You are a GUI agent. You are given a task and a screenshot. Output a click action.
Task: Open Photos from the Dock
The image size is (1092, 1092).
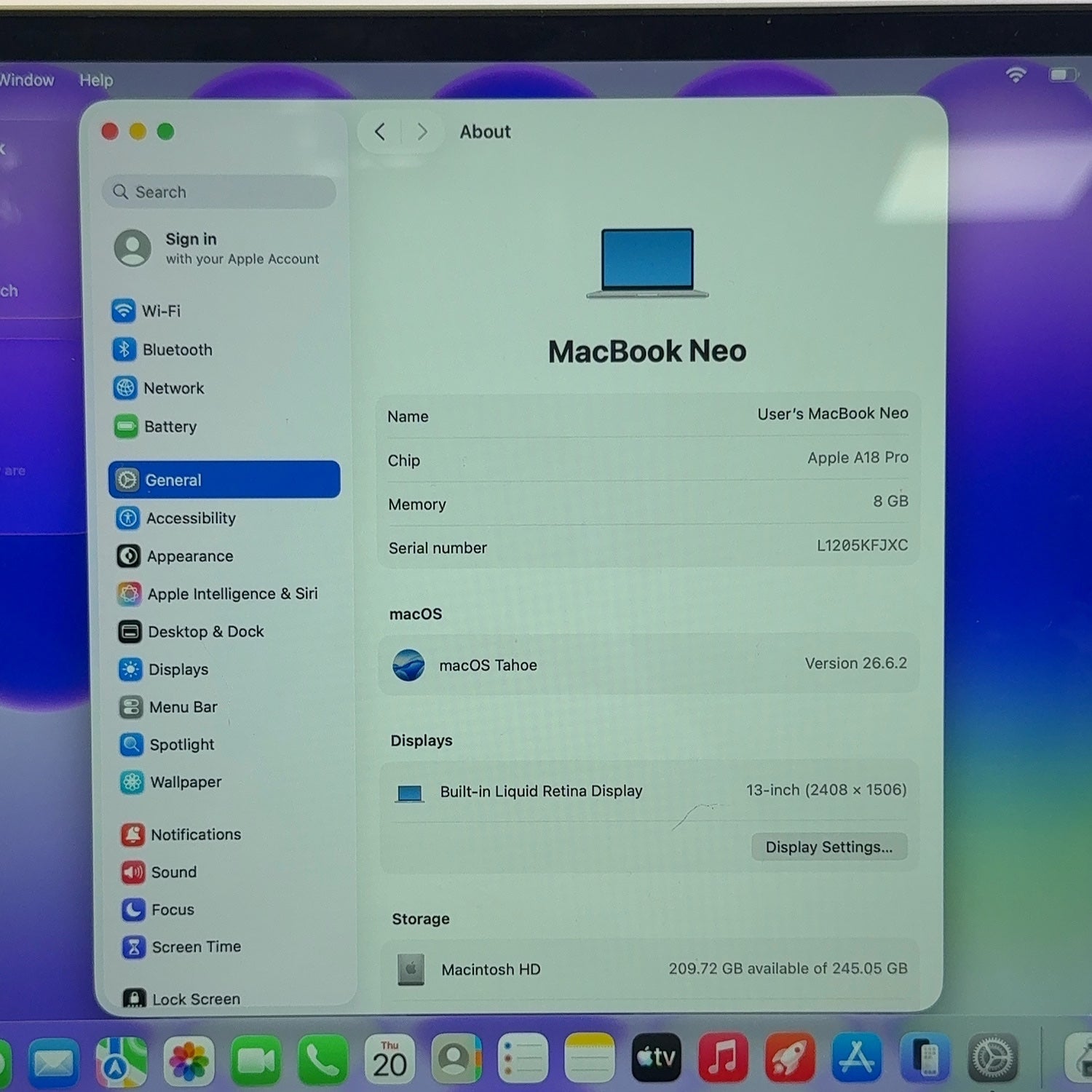(189, 1061)
